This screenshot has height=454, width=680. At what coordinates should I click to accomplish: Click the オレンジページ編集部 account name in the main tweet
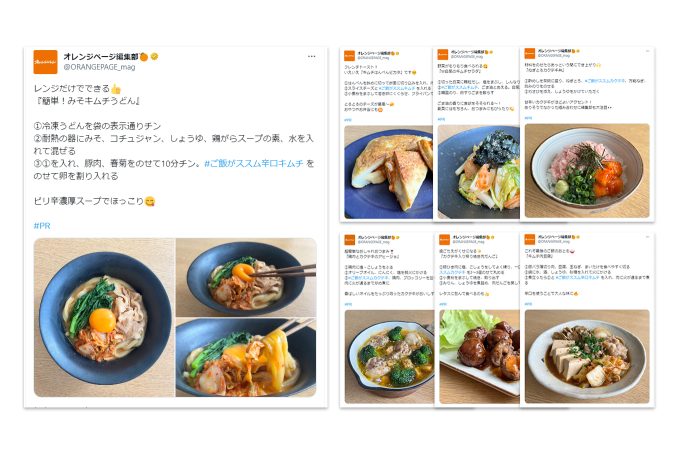[x=101, y=56]
